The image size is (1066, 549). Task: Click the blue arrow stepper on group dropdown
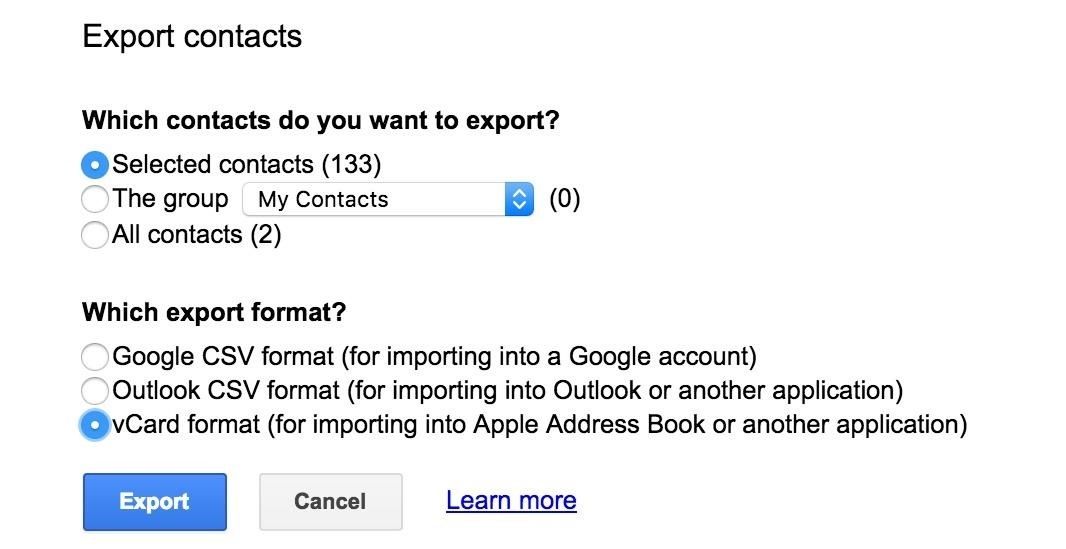click(519, 199)
